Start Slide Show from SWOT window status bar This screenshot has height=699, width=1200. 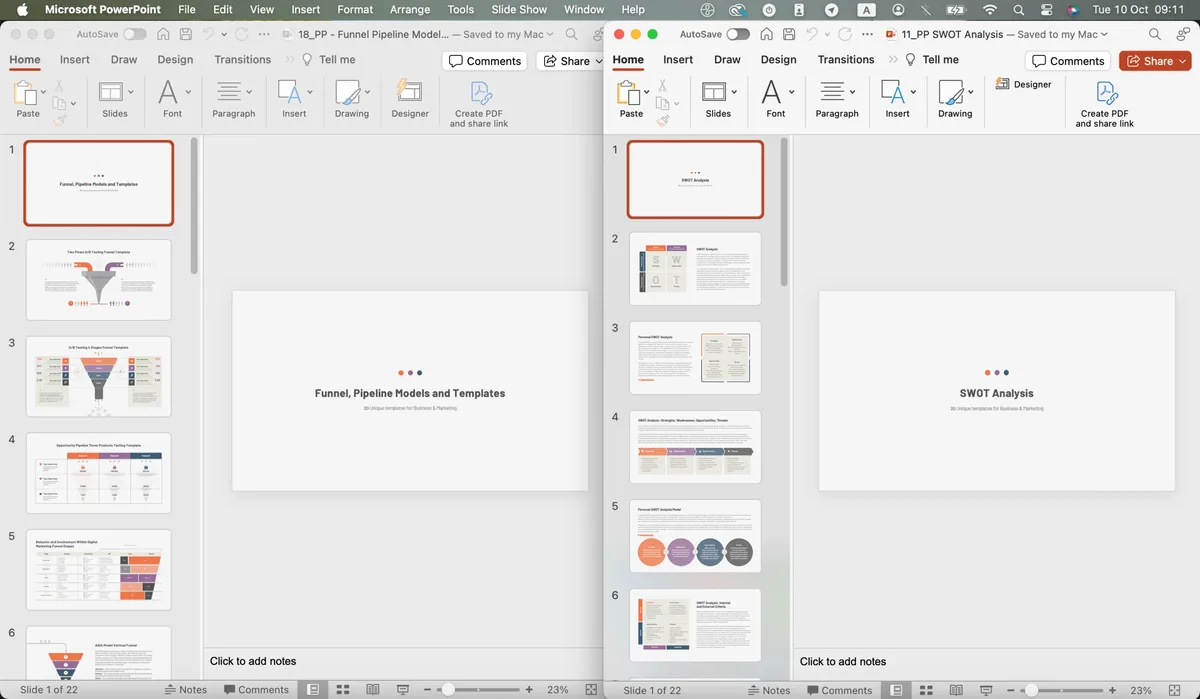(x=988, y=690)
